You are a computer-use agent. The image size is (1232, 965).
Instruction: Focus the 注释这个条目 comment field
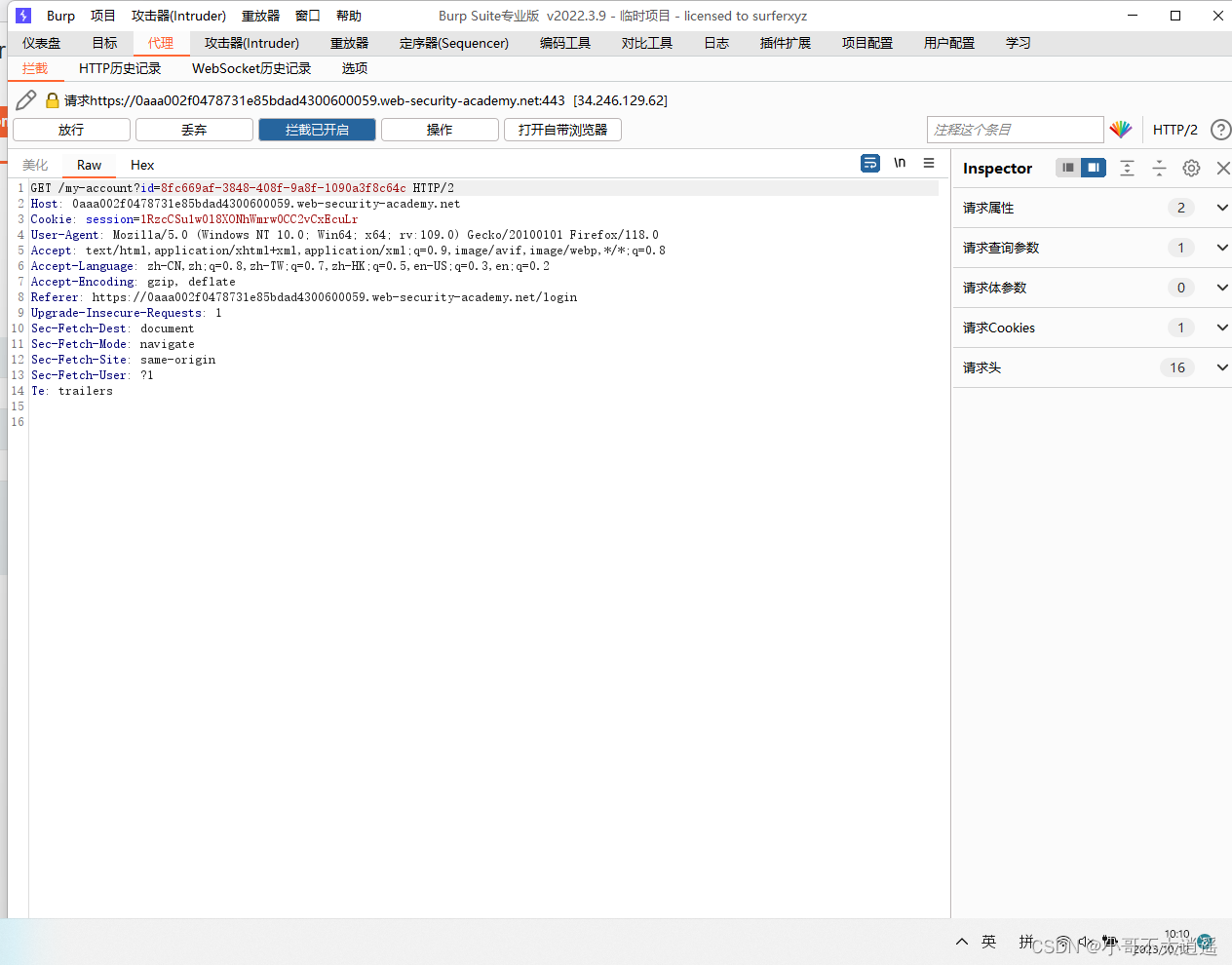click(1015, 130)
